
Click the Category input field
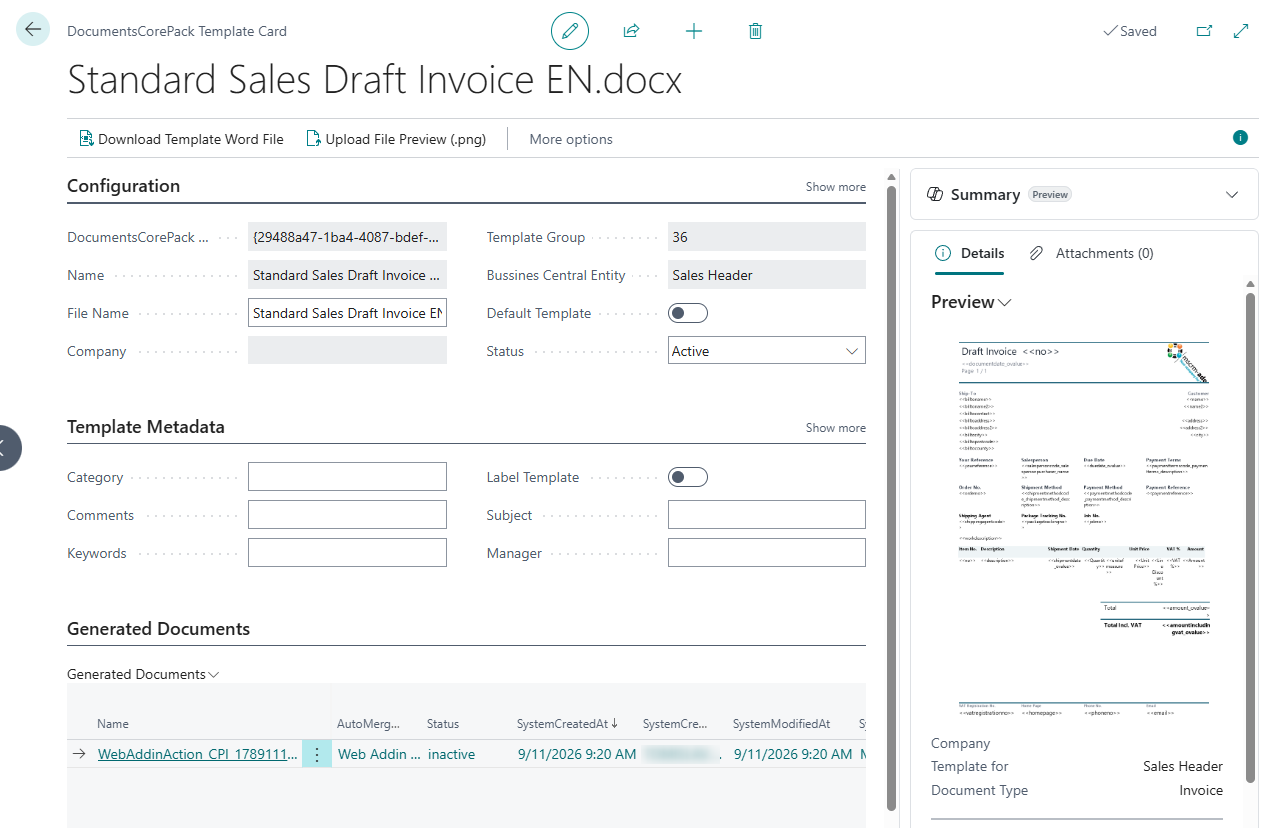347,477
